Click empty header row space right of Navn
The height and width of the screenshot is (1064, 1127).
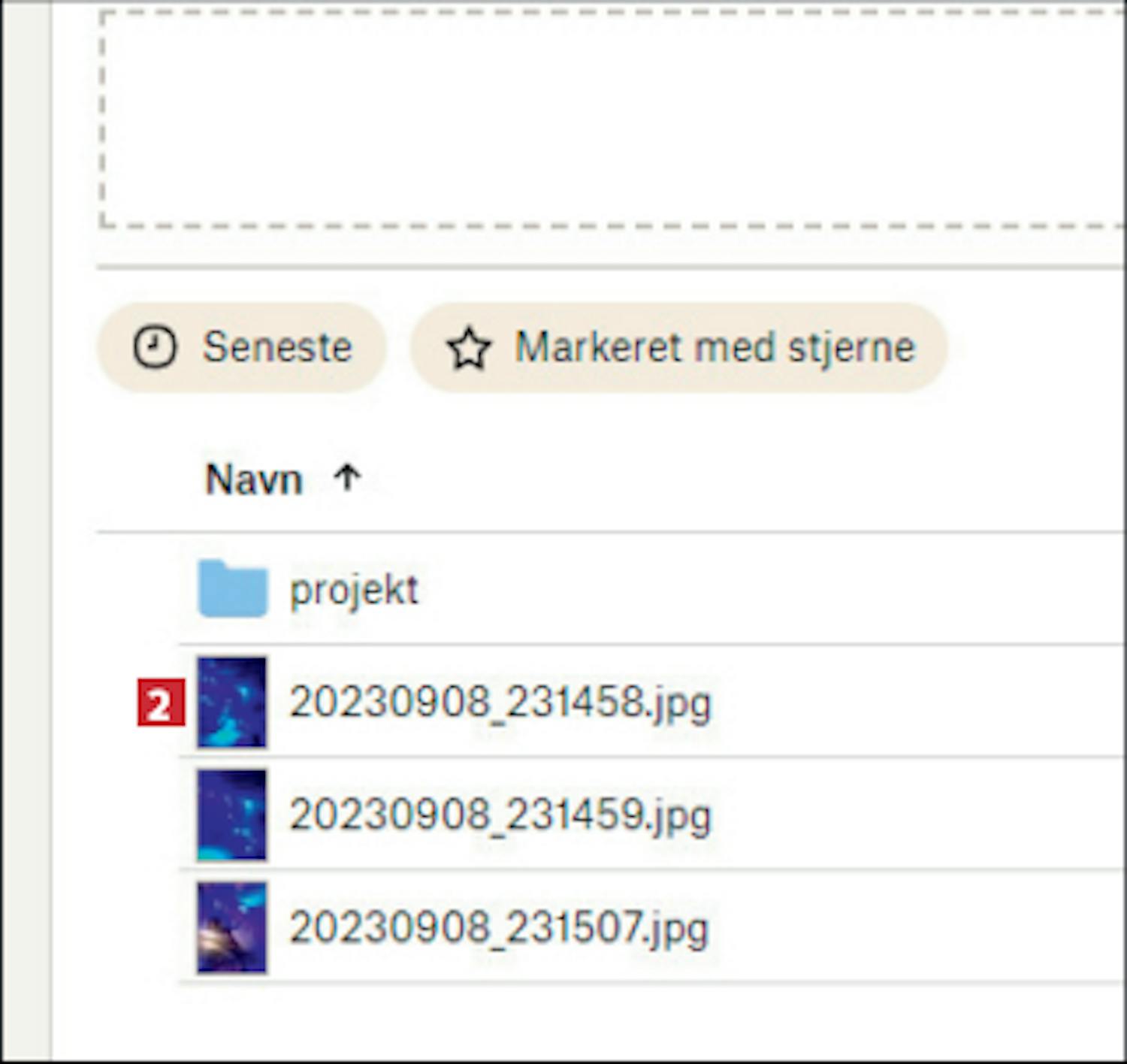click(x=751, y=479)
